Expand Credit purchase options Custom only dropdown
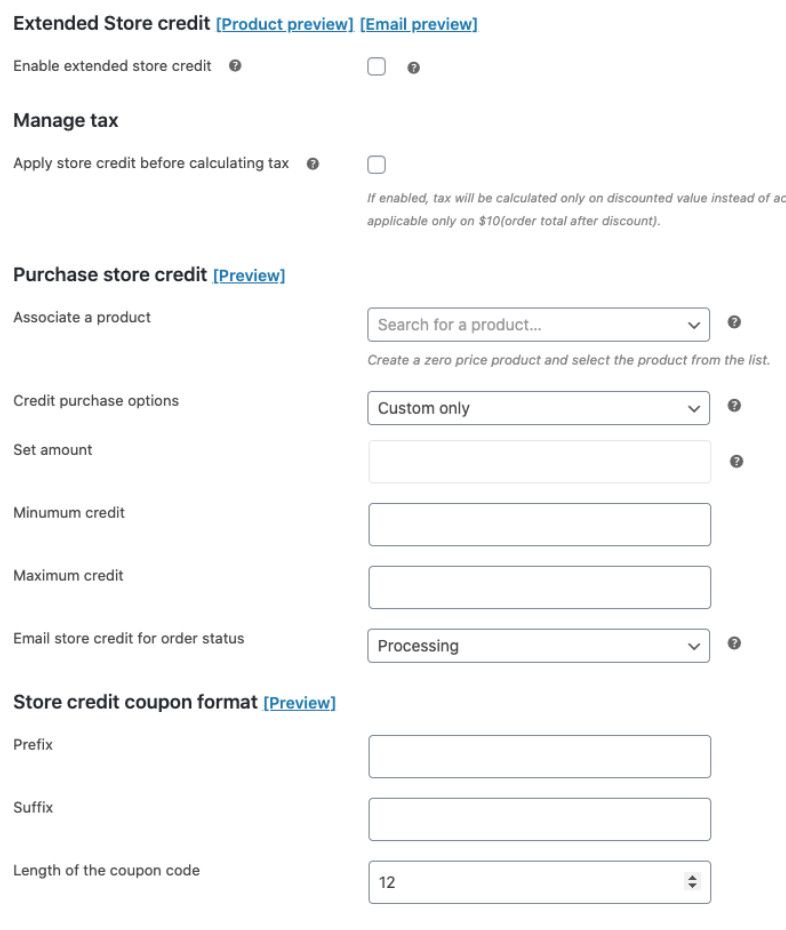The width and height of the screenshot is (786, 930). pos(538,408)
